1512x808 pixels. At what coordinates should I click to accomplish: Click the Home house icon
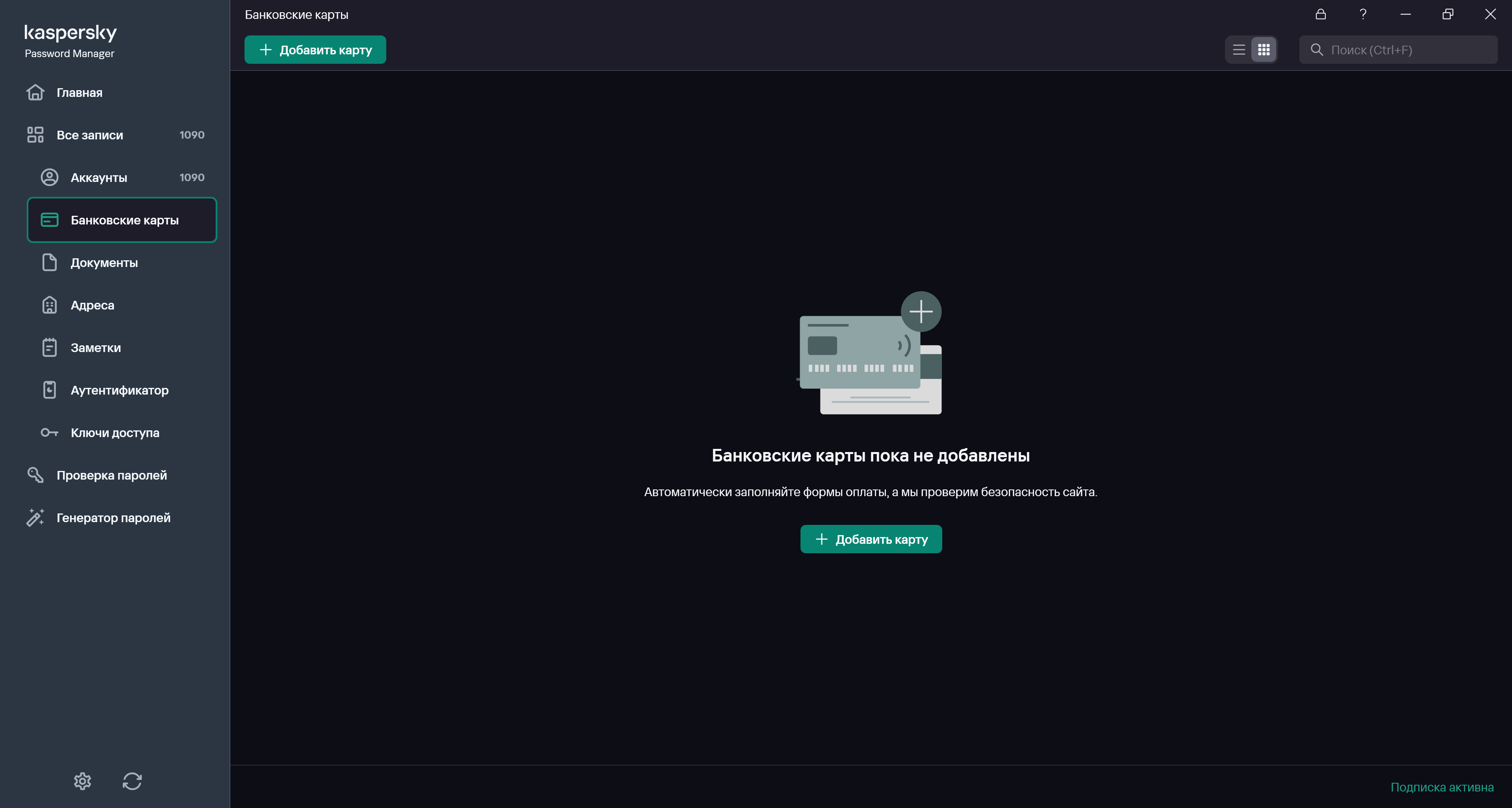click(x=35, y=92)
